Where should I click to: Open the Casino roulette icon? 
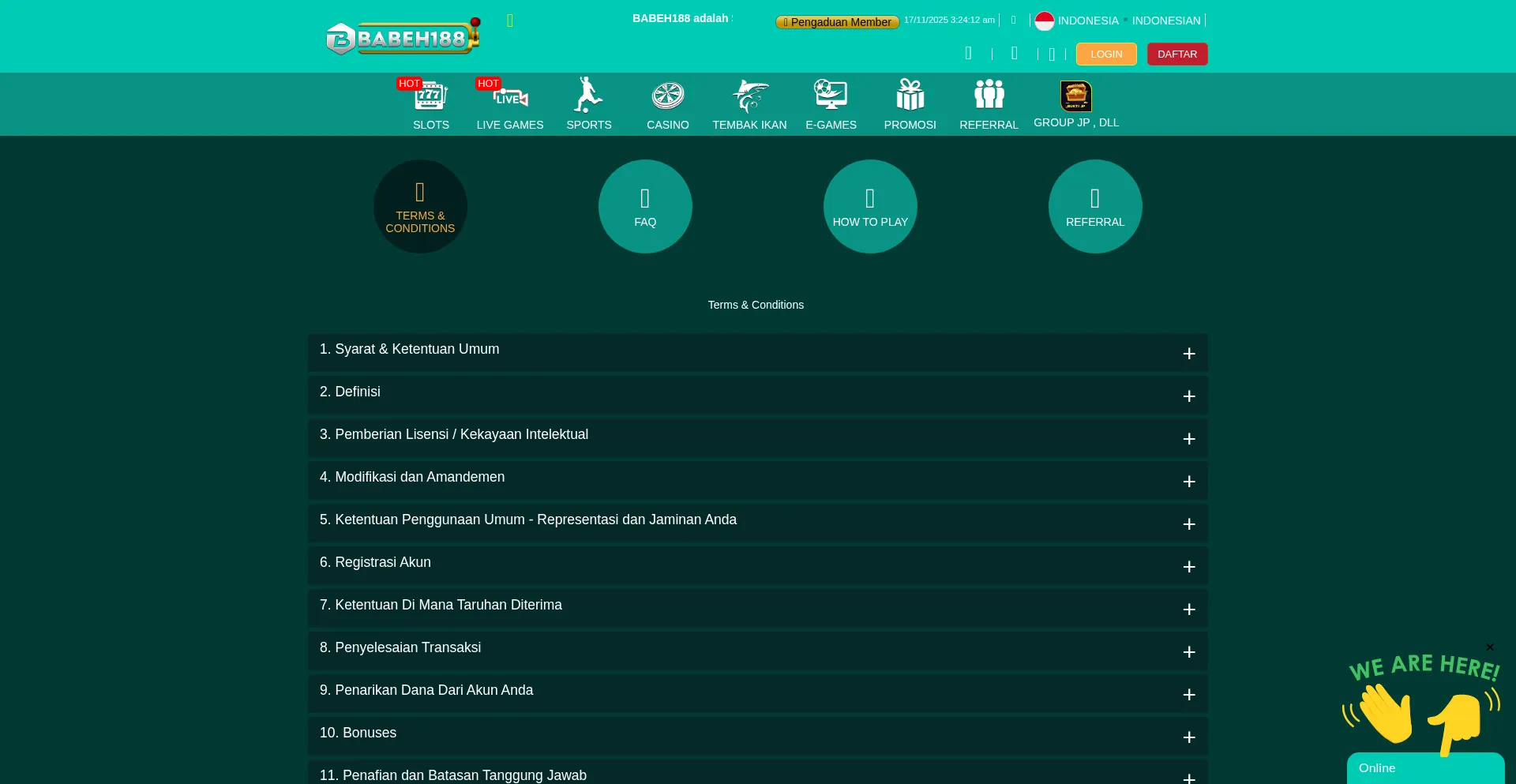[667, 96]
